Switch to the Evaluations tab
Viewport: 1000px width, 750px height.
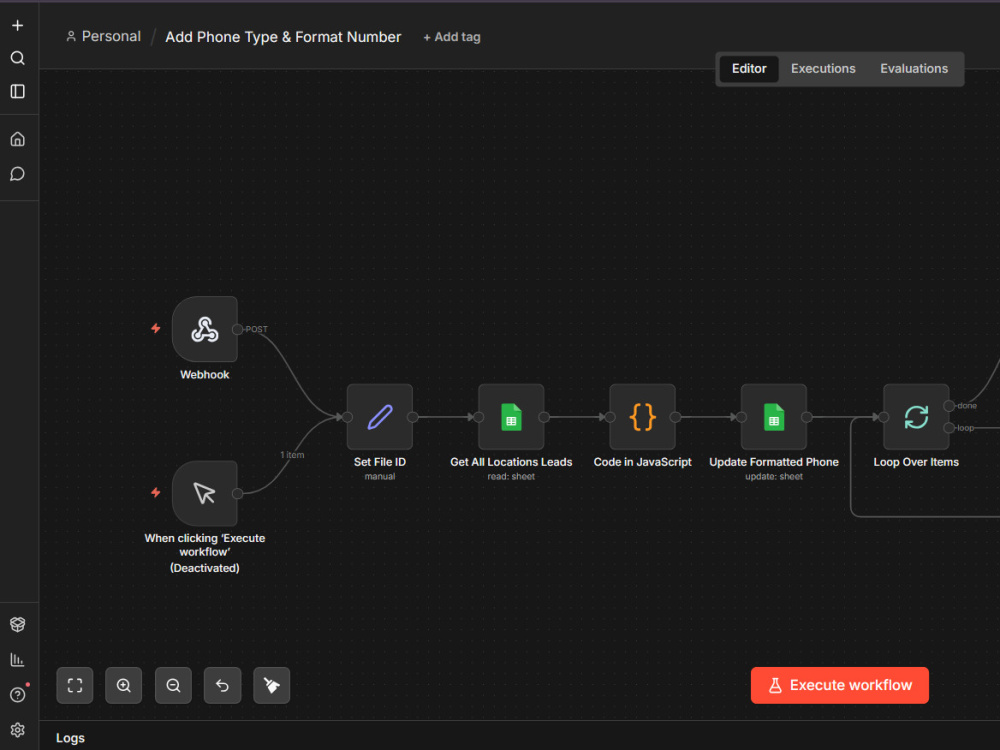(x=914, y=69)
